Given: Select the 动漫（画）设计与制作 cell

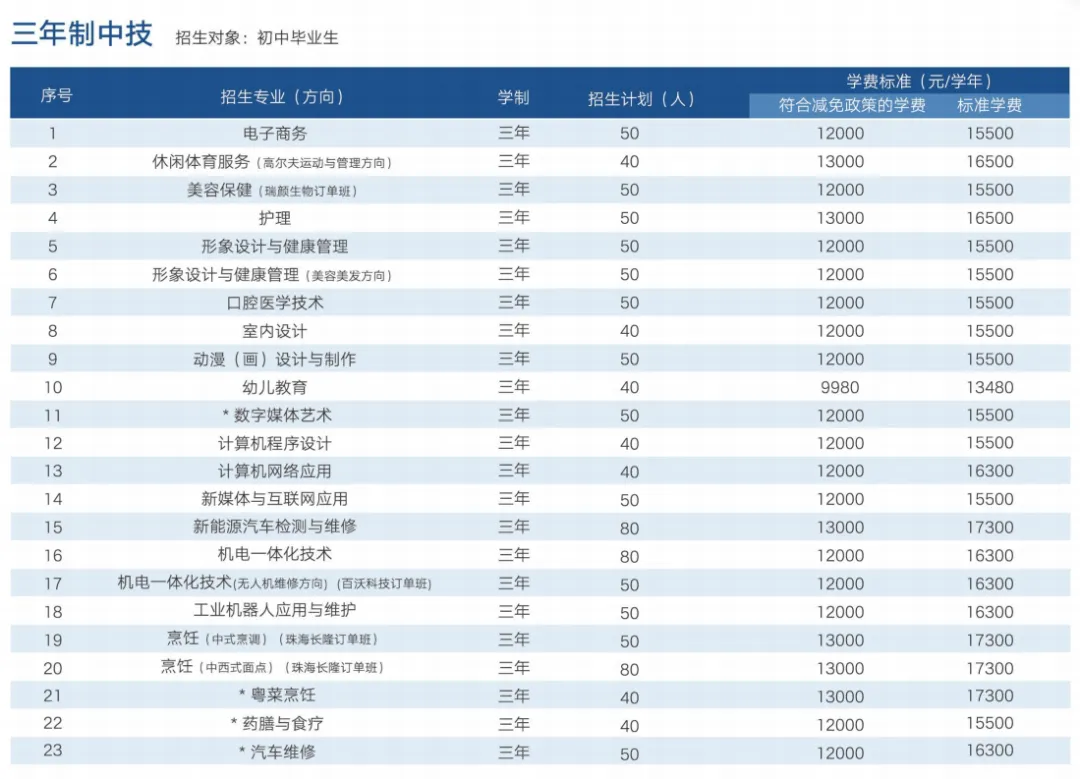Looking at the screenshot, I should (275, 360).
